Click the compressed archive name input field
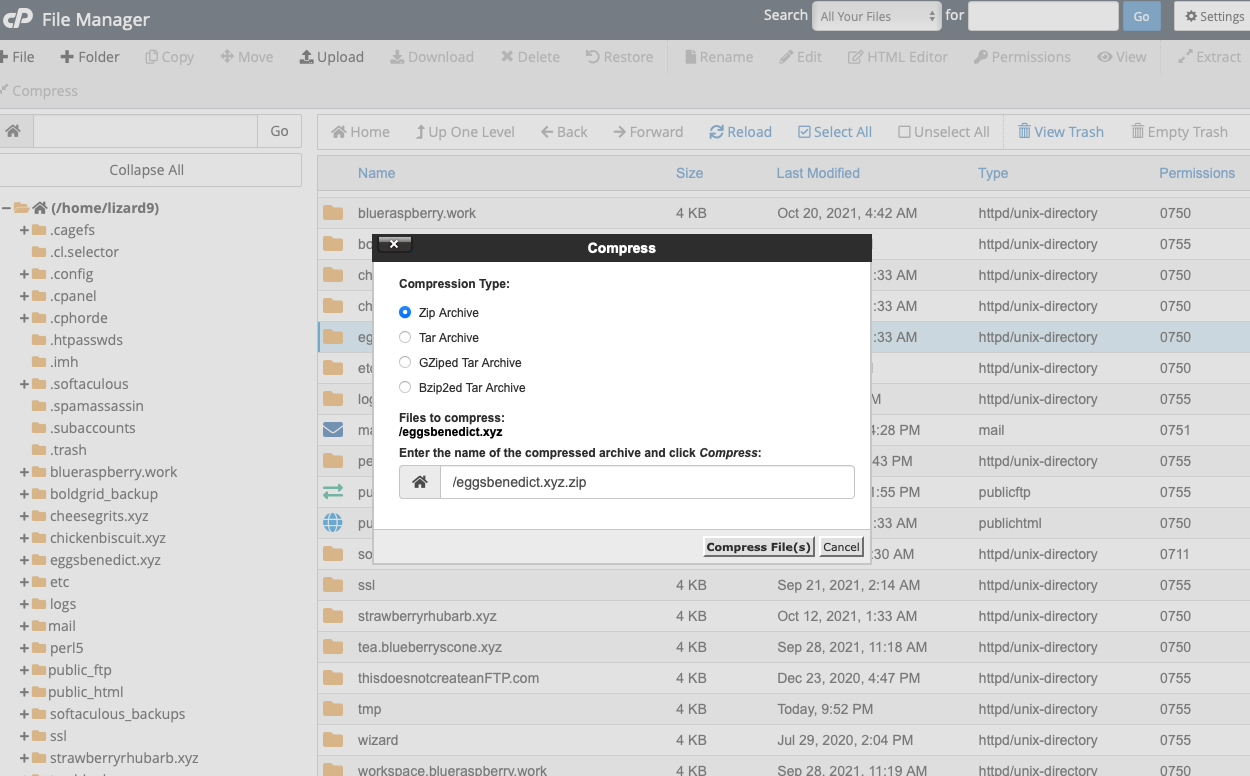Screen dimensions: 1250x776 point(646,482)
